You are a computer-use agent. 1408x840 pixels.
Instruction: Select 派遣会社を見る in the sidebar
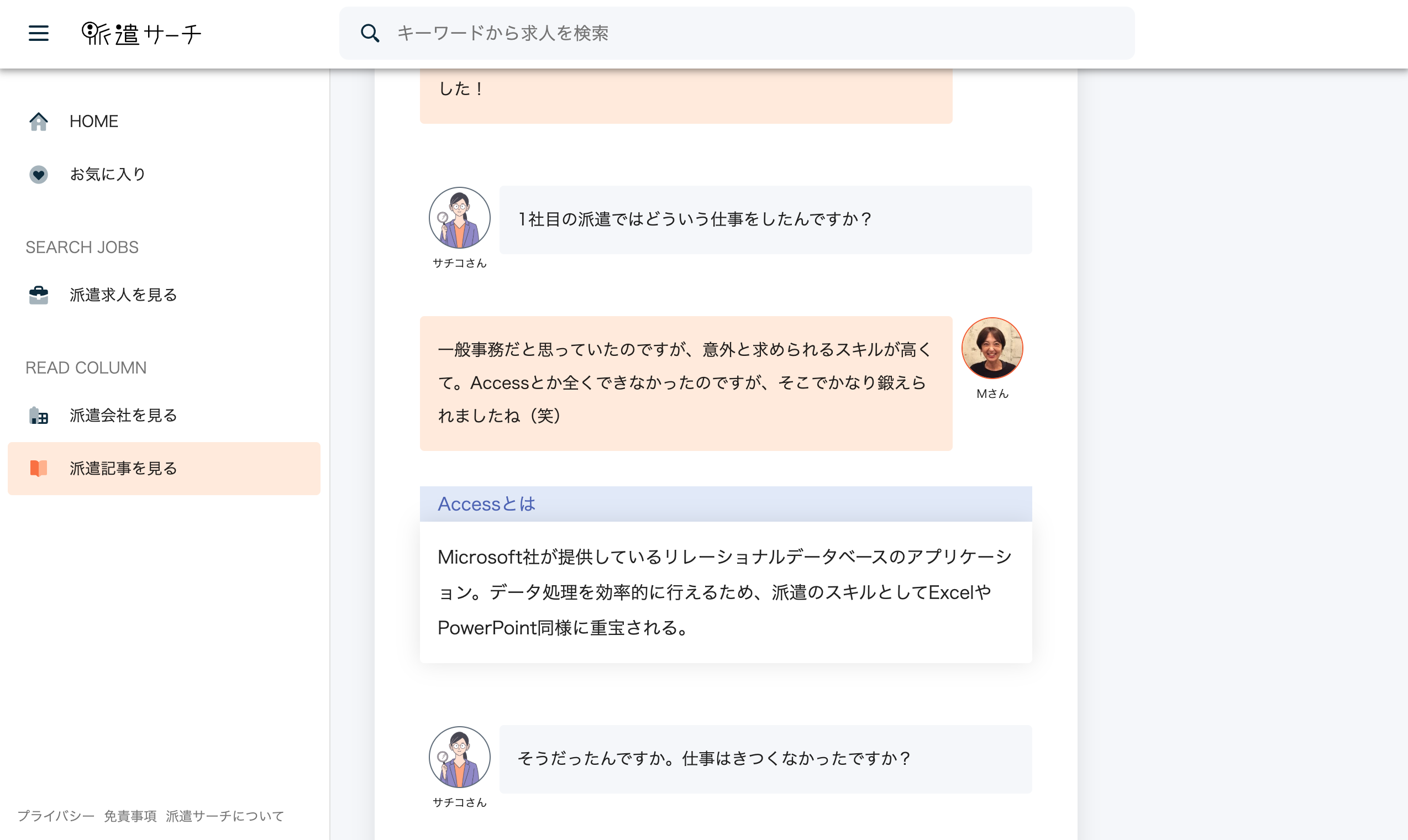(123, 416)
